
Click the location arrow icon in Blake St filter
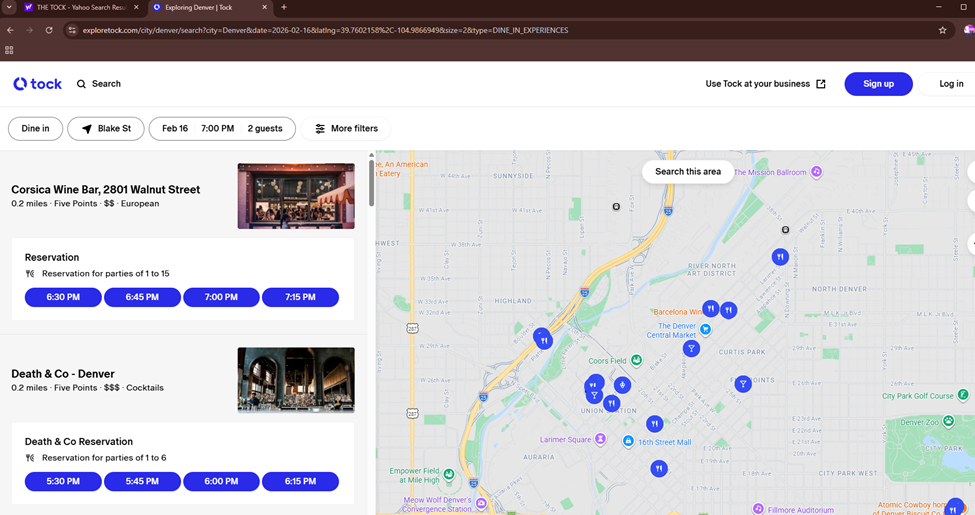(x=87, y=129)
